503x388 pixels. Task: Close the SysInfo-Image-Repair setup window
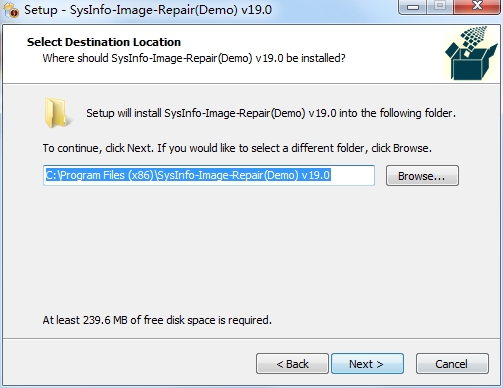(x=477, y=6)
